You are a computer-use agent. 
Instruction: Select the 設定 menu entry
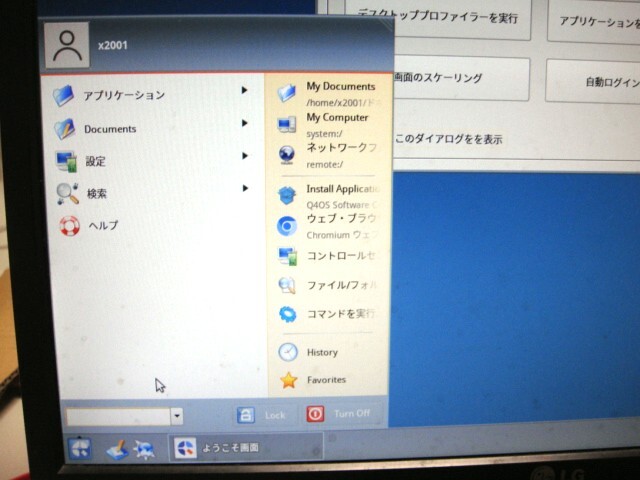157,161
